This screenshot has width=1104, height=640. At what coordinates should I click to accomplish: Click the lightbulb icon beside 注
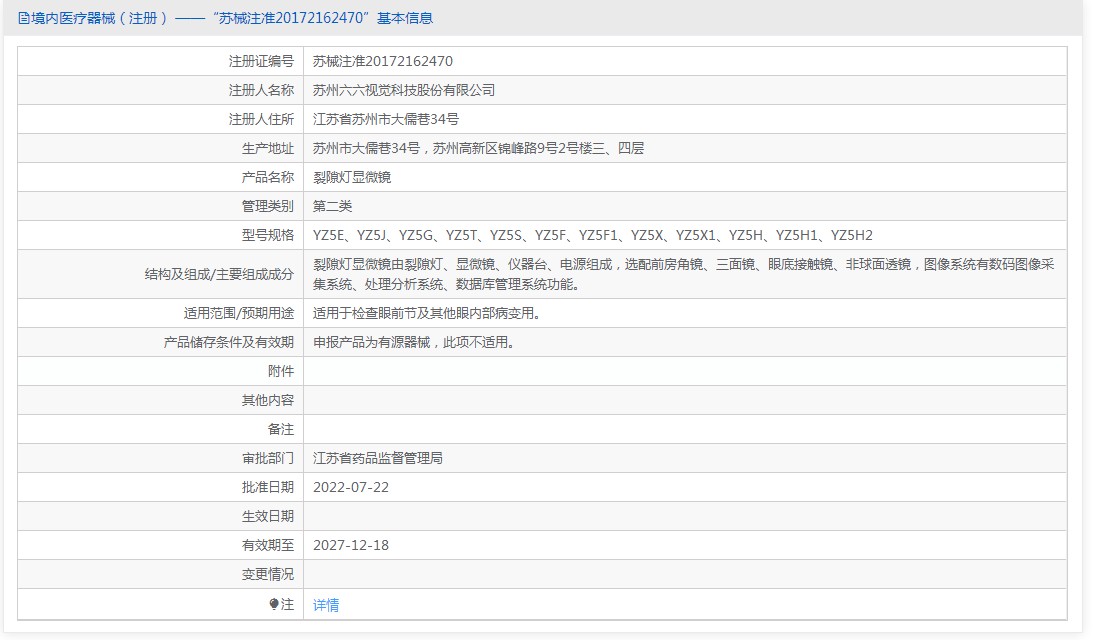tap(274, 604)
